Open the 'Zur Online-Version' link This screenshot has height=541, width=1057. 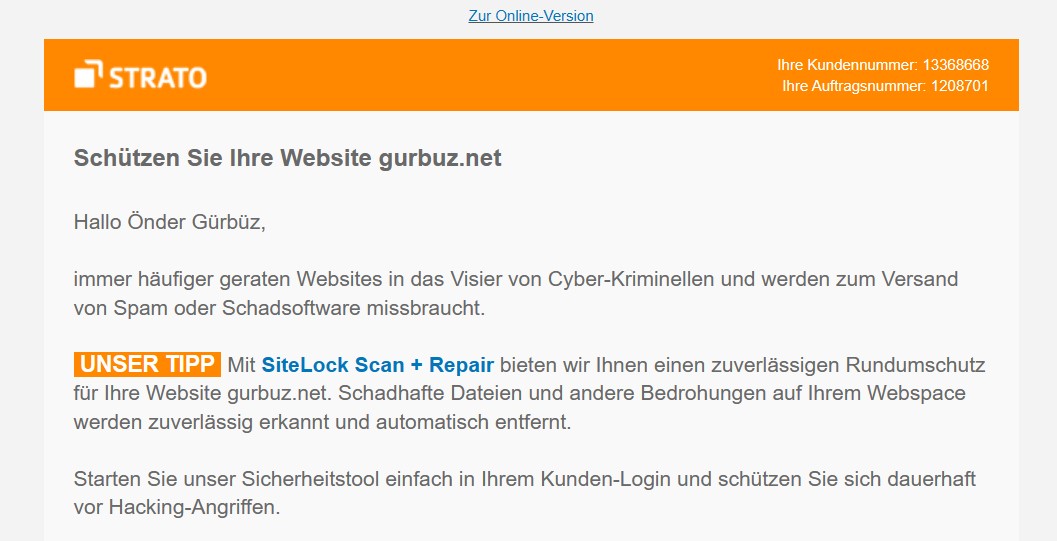tap(531, 15)
